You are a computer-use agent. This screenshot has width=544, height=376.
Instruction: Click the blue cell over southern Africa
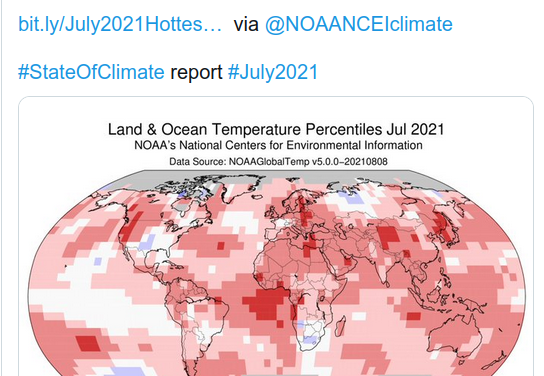click(311, 340)
